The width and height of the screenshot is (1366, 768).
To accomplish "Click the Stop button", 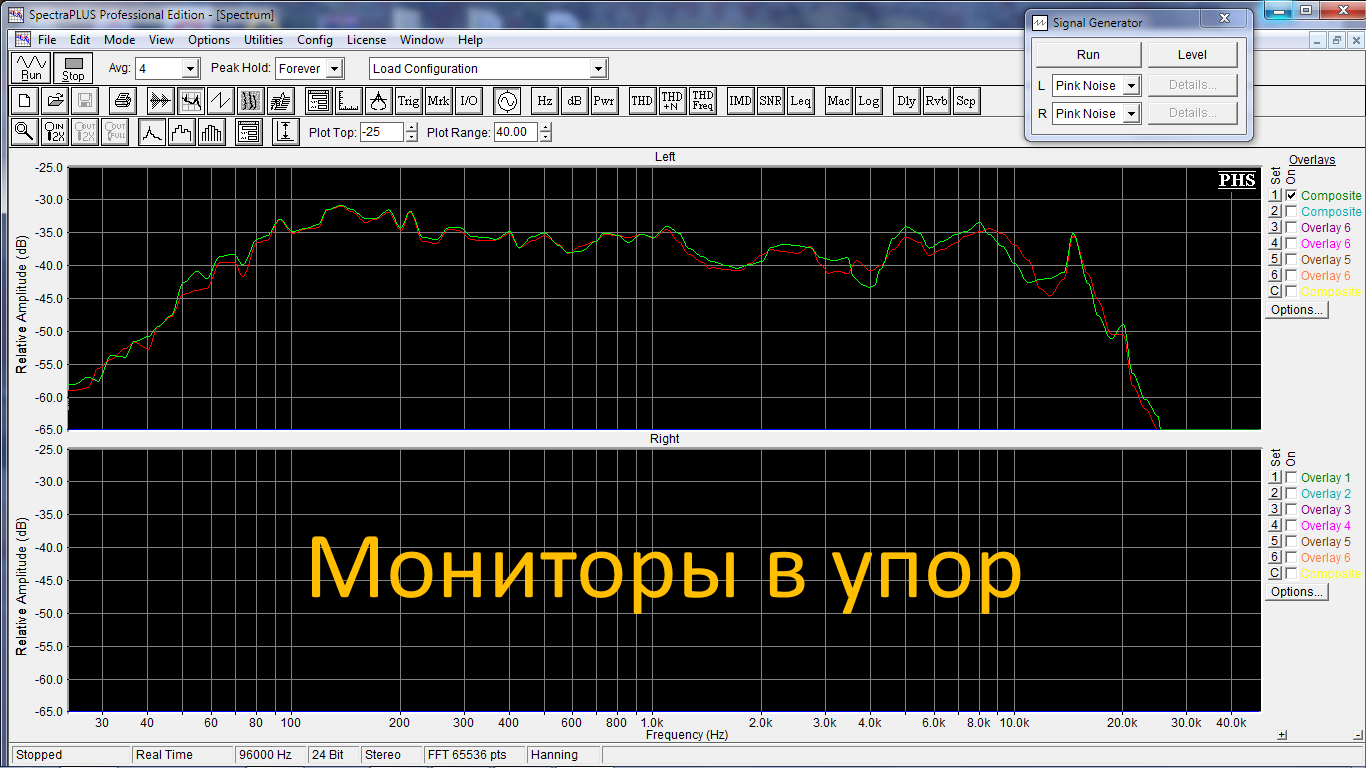I will tap(73, 68).
